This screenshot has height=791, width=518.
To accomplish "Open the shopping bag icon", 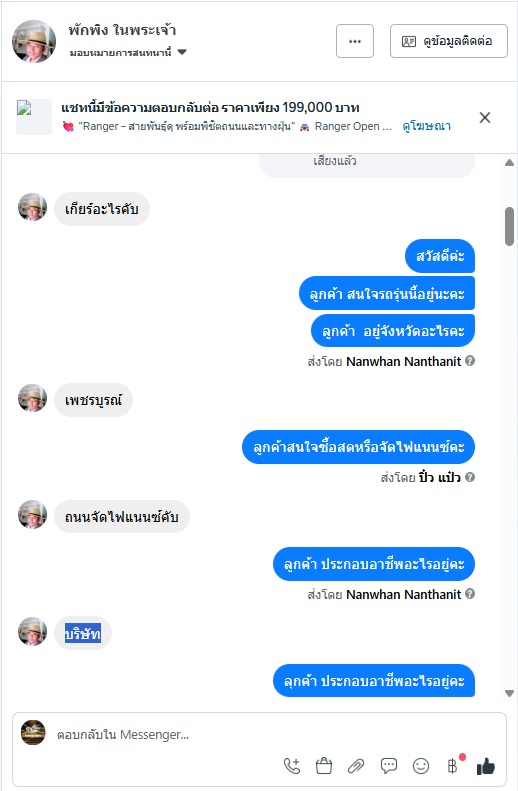I will 324,766.
